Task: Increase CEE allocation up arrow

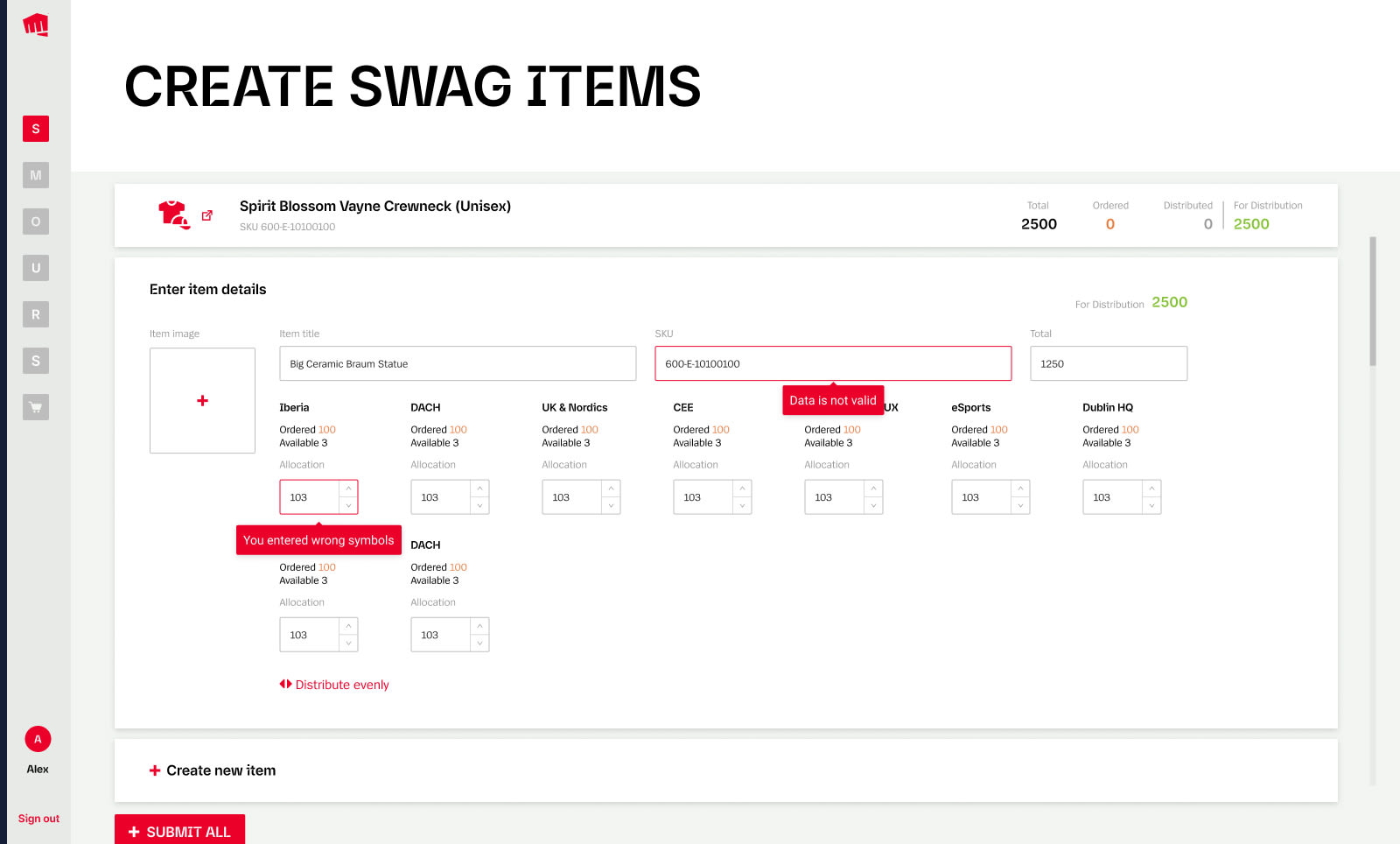Action: (x=742, y=489)
